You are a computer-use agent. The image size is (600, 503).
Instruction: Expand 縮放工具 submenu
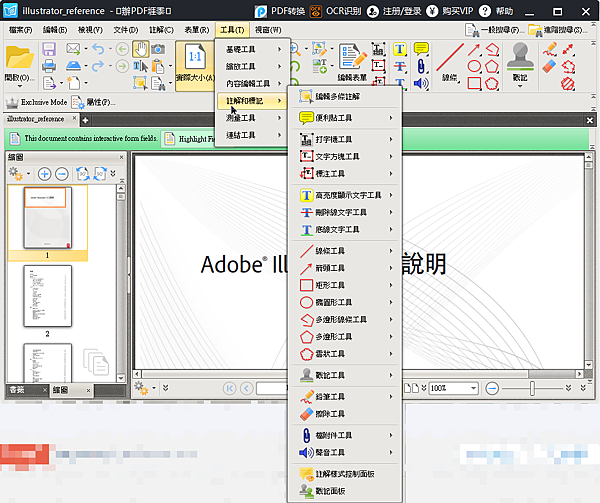pyautogui.click(x=252, y=66)
